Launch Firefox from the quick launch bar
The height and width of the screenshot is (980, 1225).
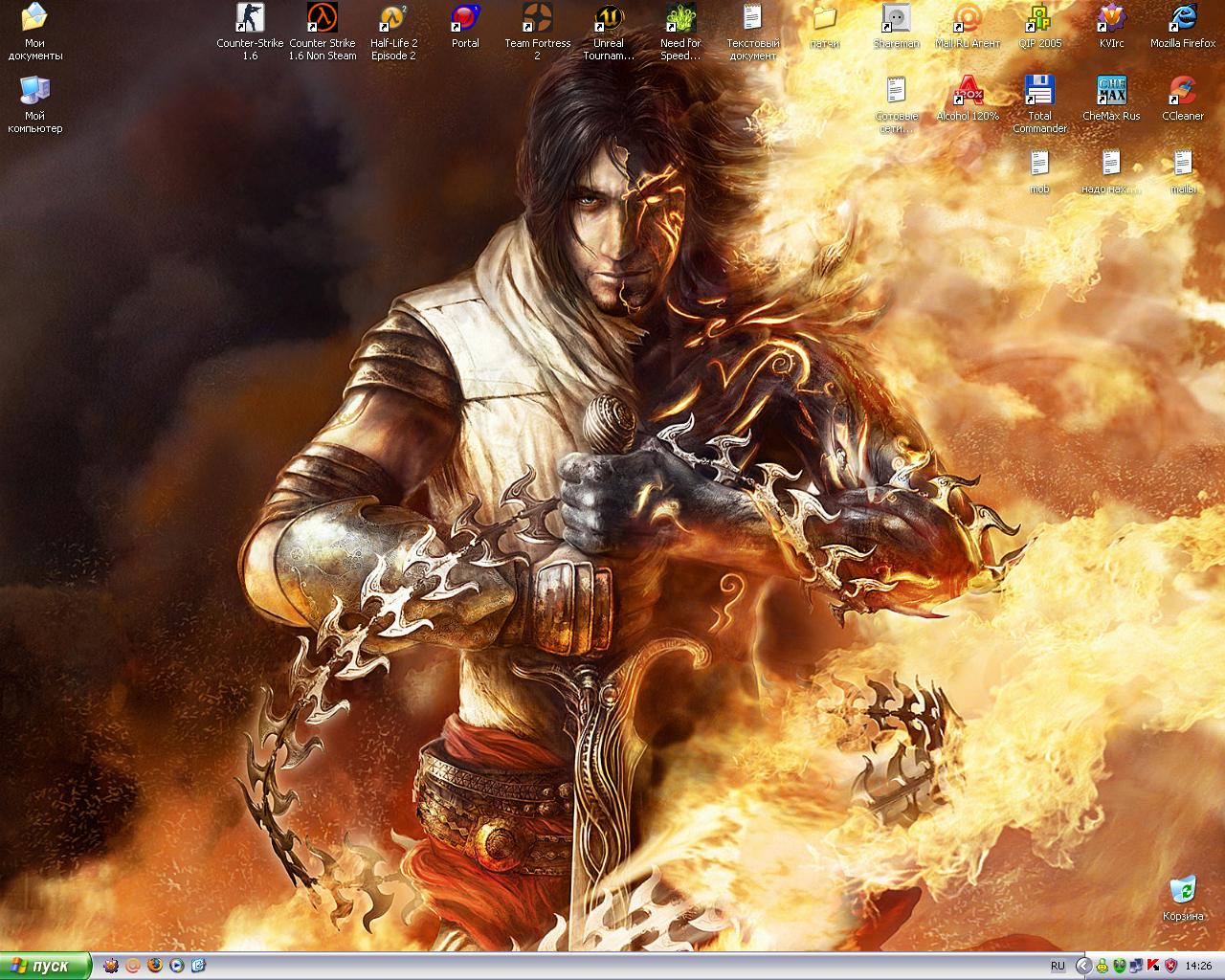155,966
